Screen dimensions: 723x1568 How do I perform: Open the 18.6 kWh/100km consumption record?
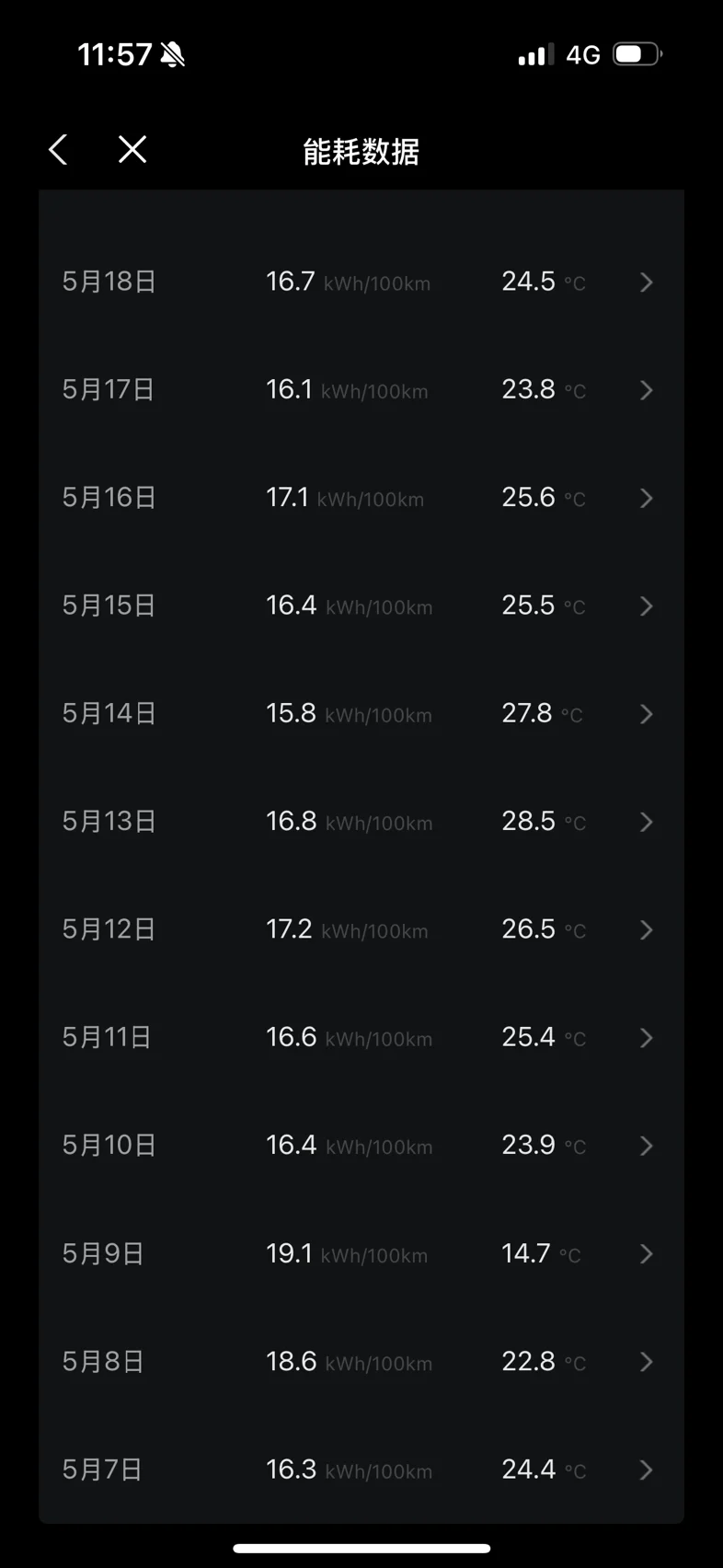349,1362
